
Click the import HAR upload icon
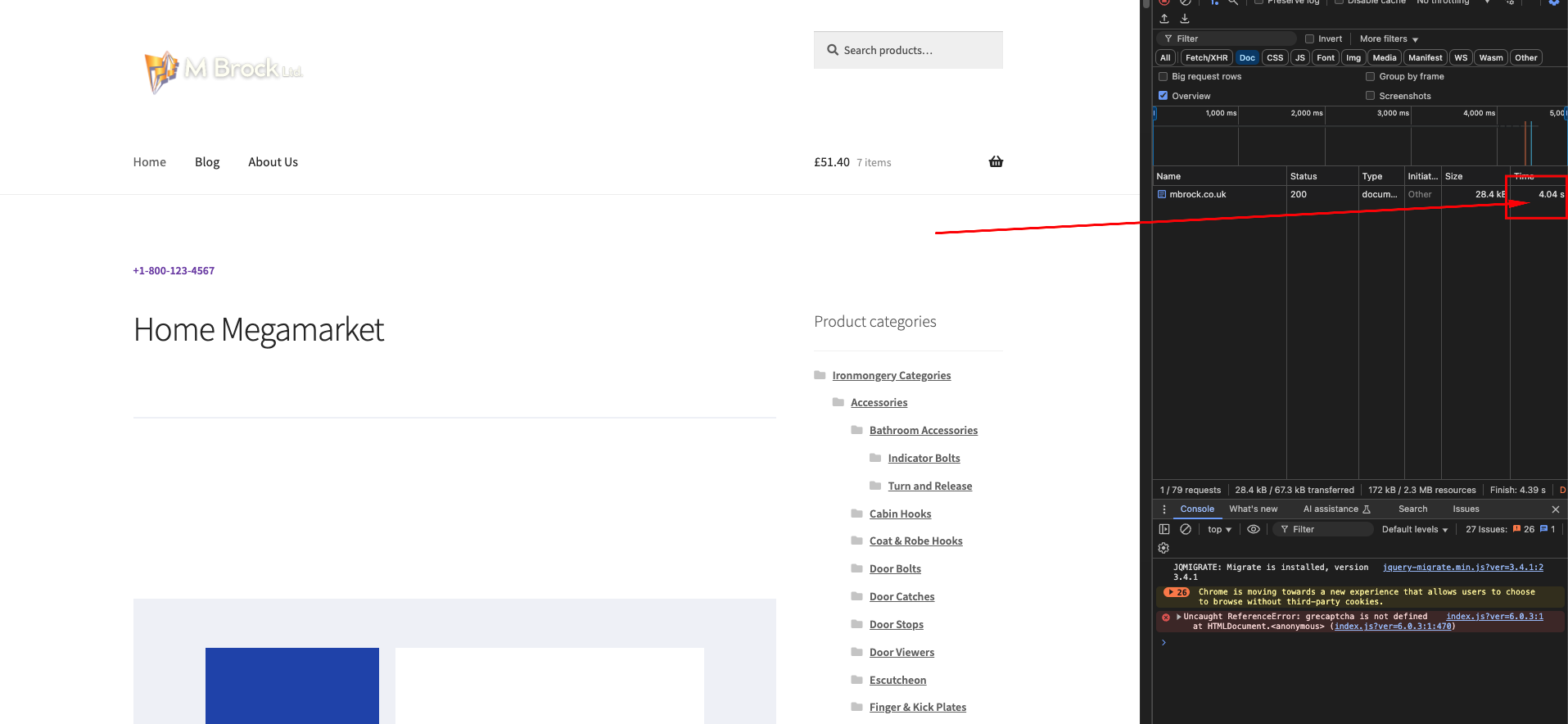click(1164, 19)
